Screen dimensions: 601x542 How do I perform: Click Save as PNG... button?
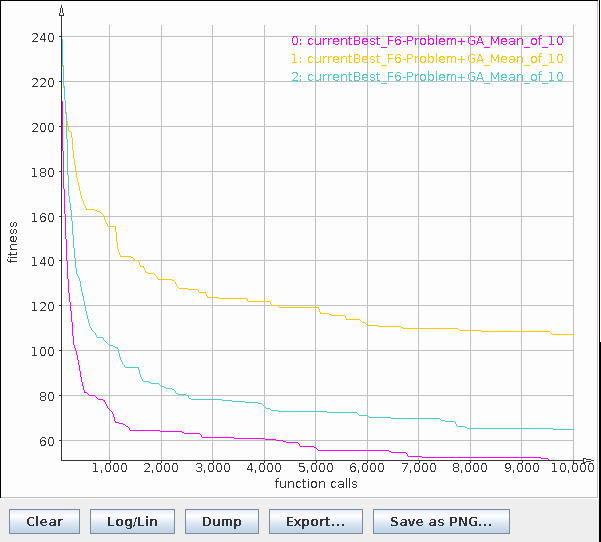tap(441, 521)
